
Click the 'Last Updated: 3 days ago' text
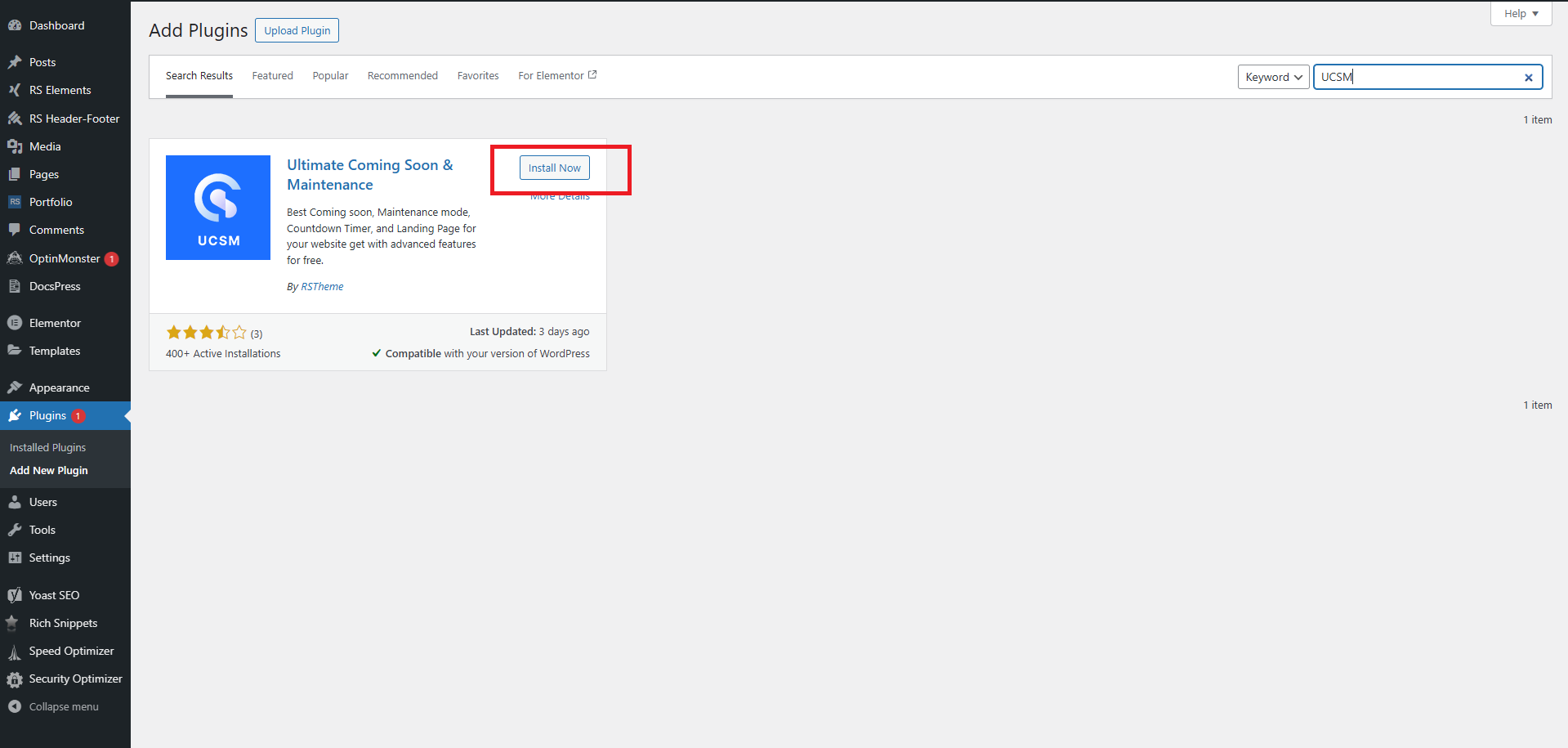529,332
